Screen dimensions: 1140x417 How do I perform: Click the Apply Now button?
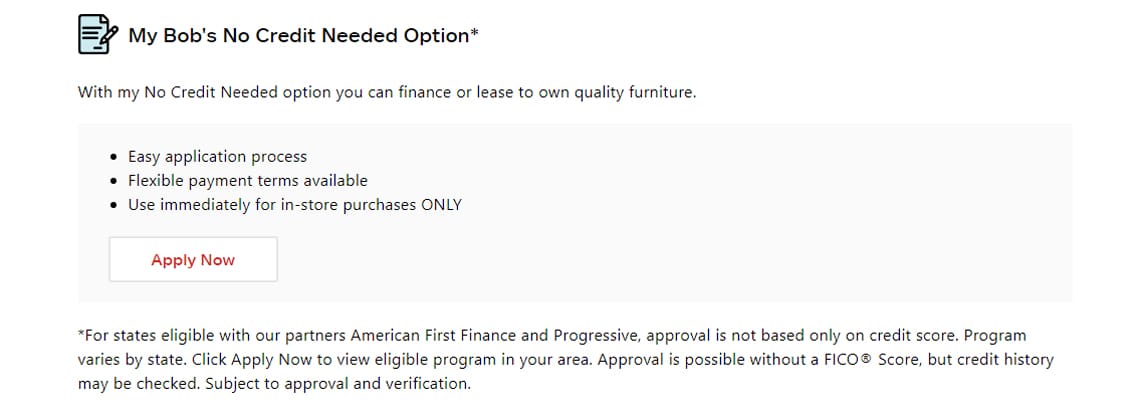point(193,259)
